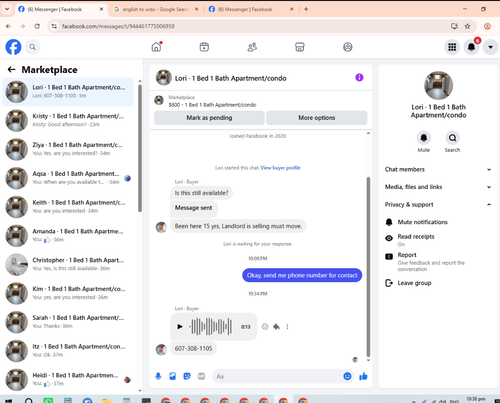The height and width of the screenshot is (403, 500).
Task: Bookmark this page star icon
Action: 467,26
